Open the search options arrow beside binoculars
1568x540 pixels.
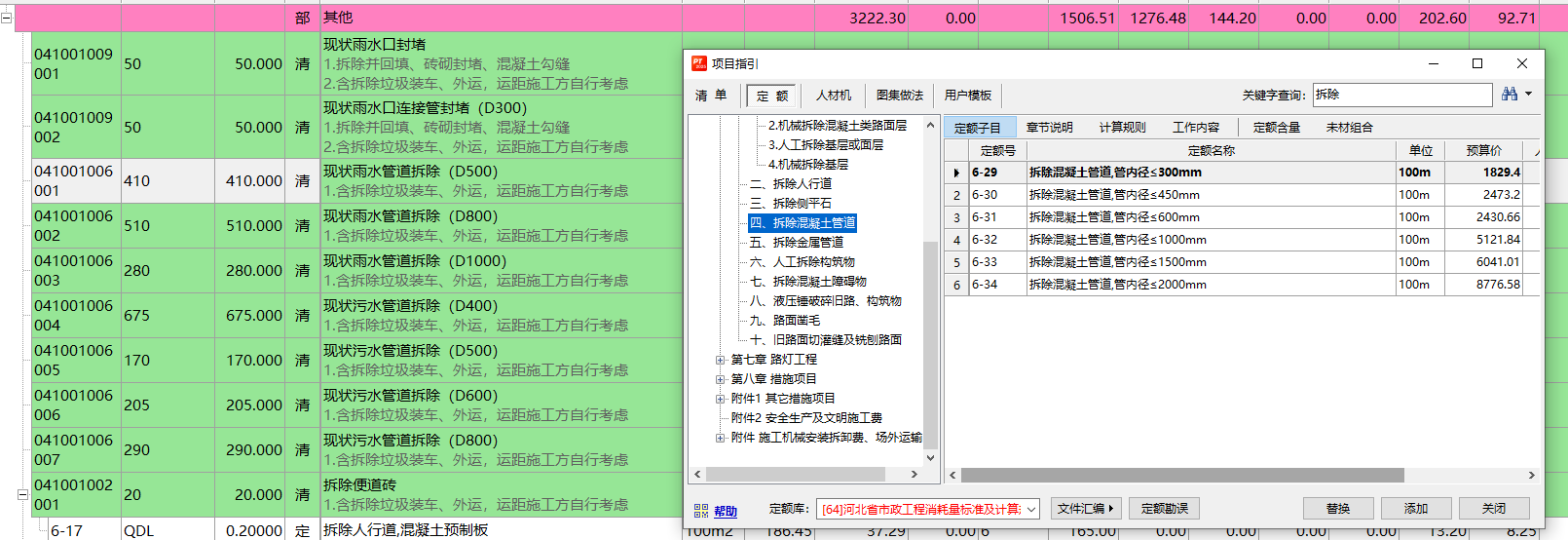click(1528, 95)
